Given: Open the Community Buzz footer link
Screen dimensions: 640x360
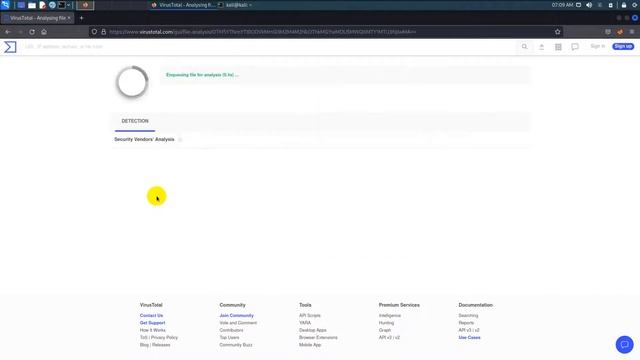Looking at the screenshot, I should pyautogui.click(x=236, y=345).
